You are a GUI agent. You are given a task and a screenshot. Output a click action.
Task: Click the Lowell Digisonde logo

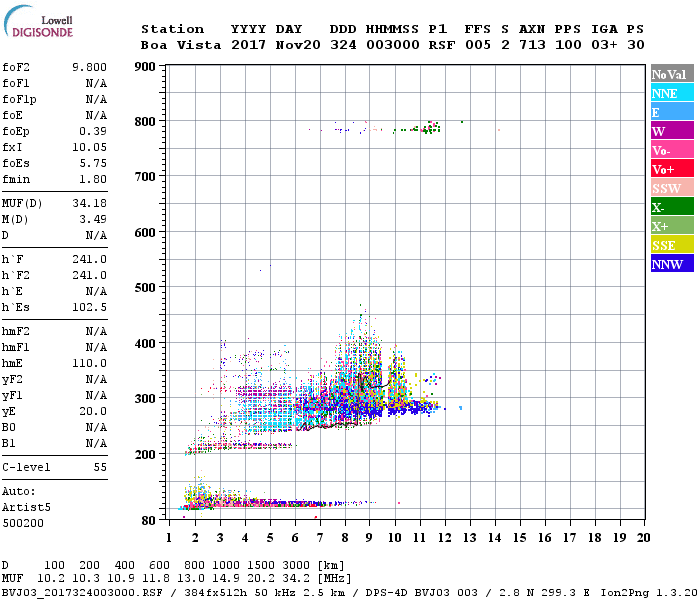tap(38, 22)
